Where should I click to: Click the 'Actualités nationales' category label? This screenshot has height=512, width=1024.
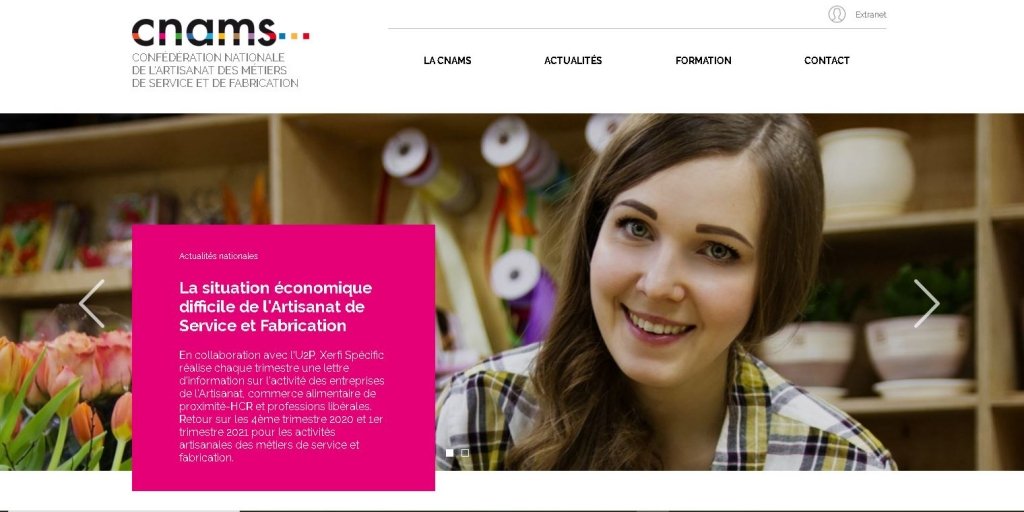(218, 256)
